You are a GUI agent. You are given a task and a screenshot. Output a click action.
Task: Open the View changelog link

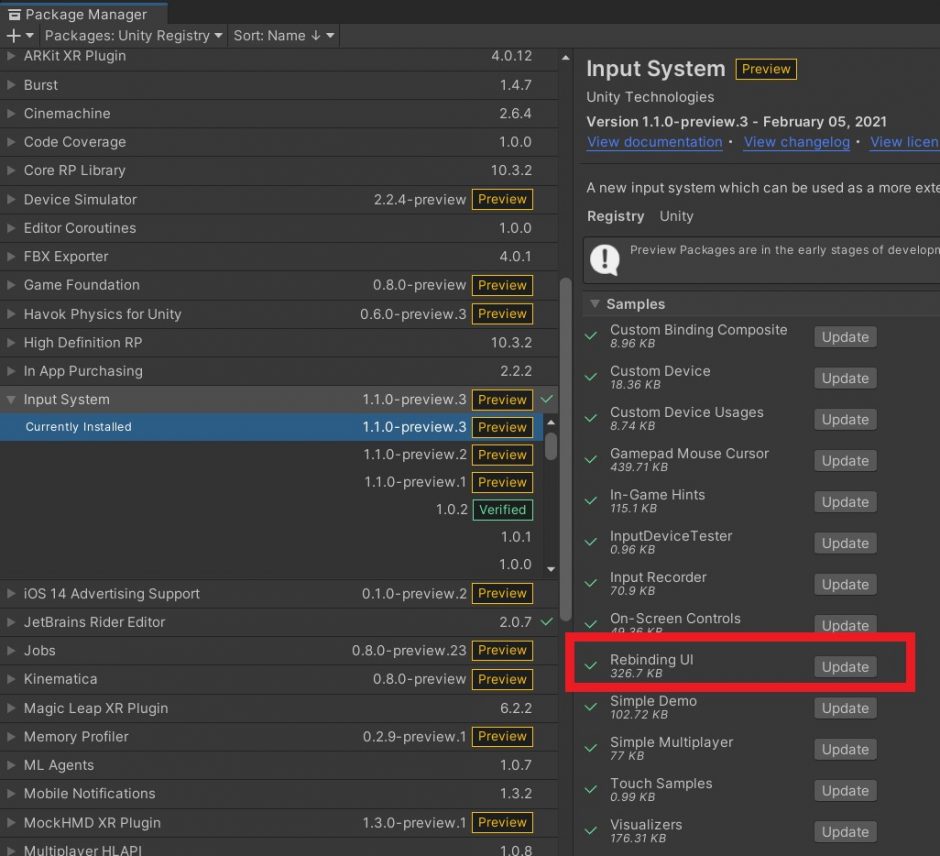pyautogui.click(x=797, y=142)
